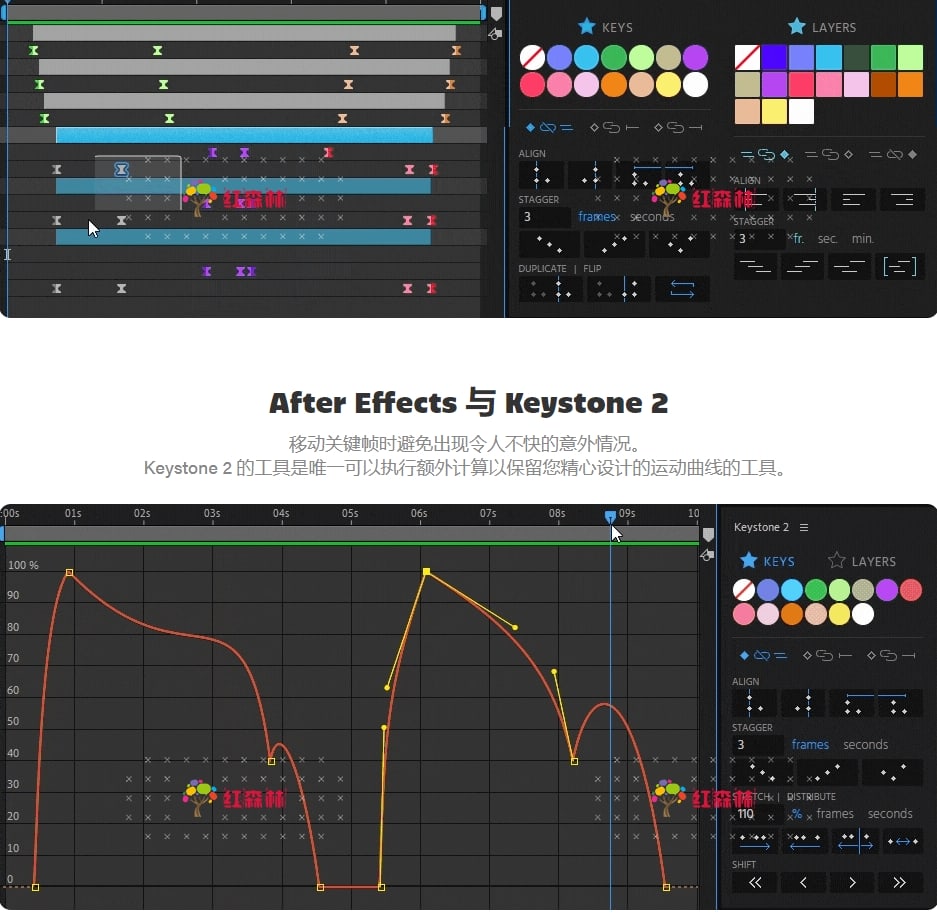The width and height of the screenshot is (937, 917).
Task: Pick purple key color in lower palette
Action: coord(887,590)
